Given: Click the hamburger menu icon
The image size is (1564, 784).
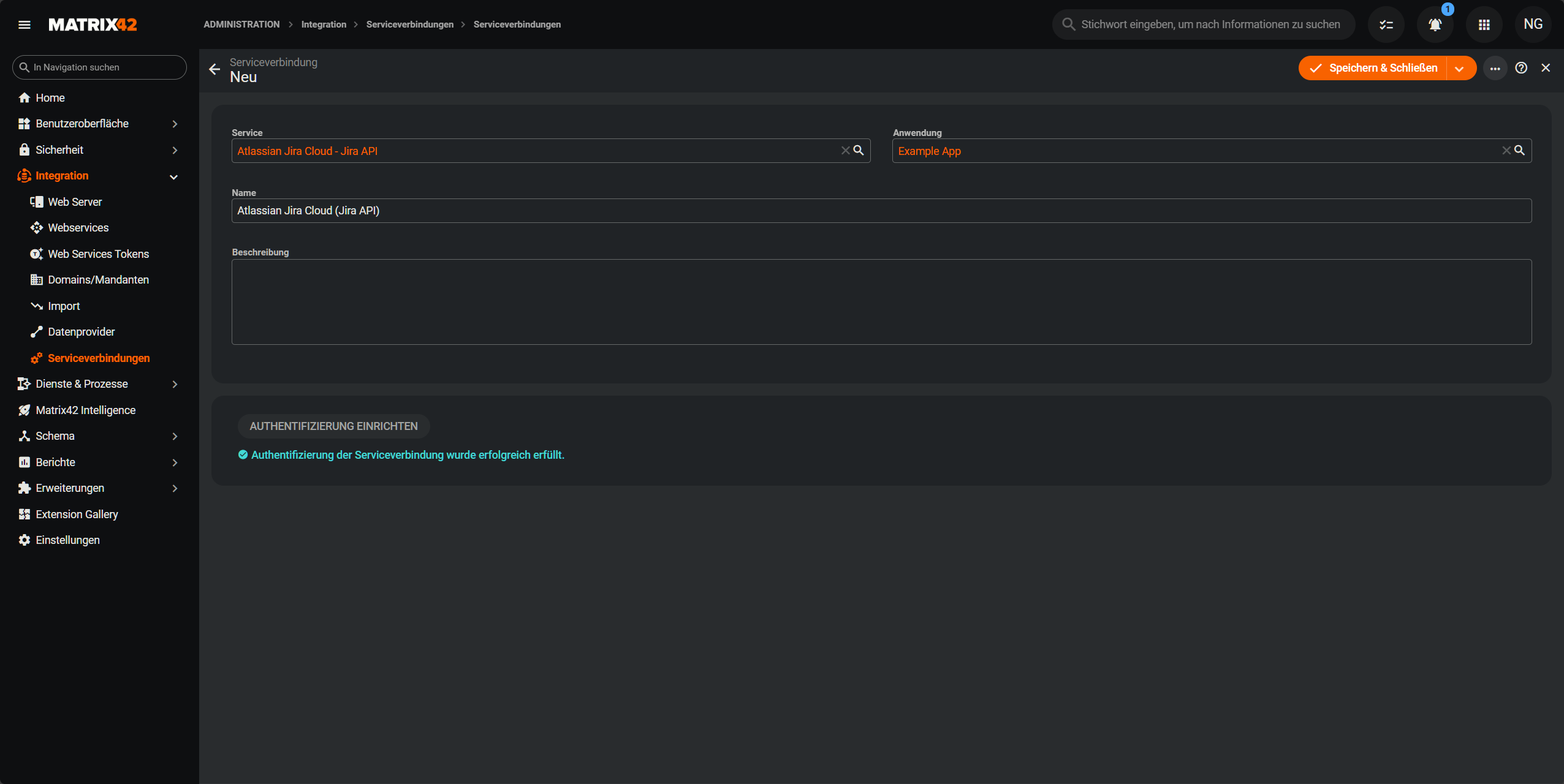Looking at the screenshot, I should pos(25,24).
